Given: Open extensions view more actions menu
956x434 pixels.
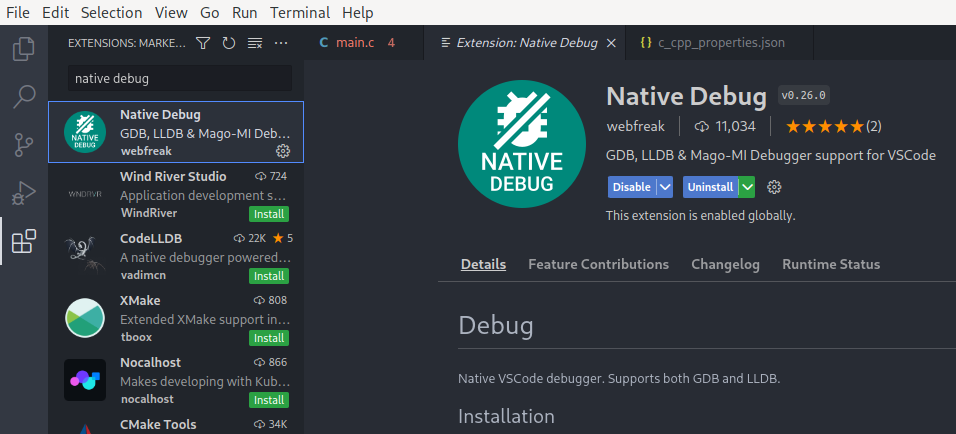Looking at the screenshot, I should [281, 43].
